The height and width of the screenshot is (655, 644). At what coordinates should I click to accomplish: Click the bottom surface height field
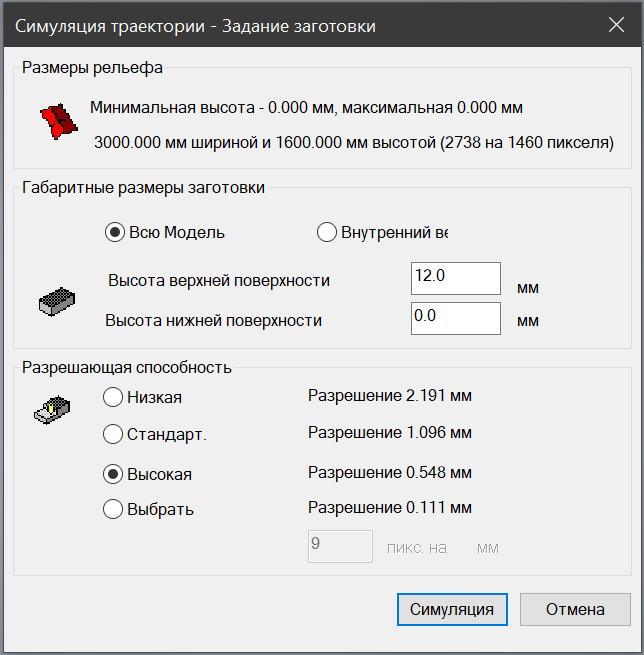click(455, 319)
